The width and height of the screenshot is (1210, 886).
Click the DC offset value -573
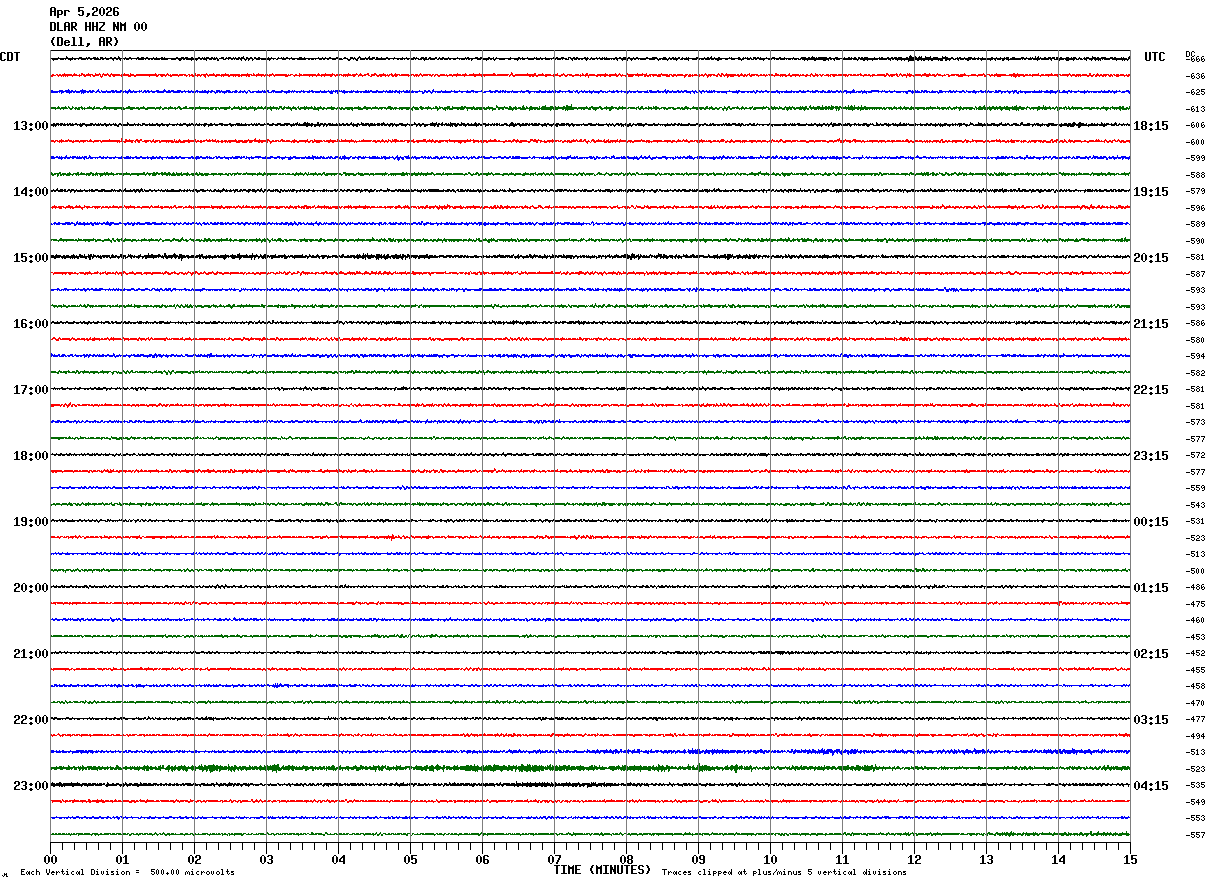click(x=1195, y=423)
